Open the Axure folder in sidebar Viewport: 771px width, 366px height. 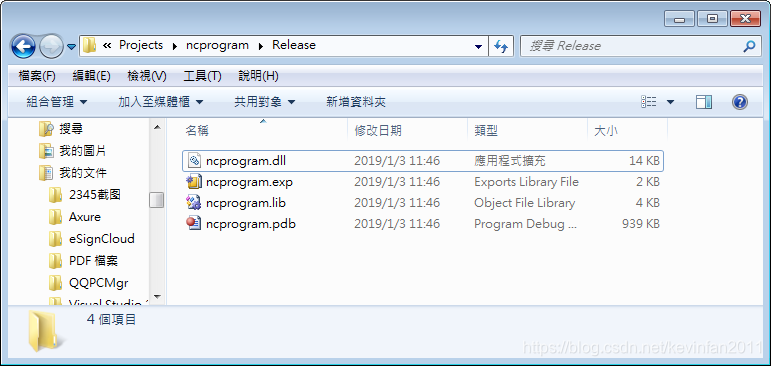coord(85,217)
